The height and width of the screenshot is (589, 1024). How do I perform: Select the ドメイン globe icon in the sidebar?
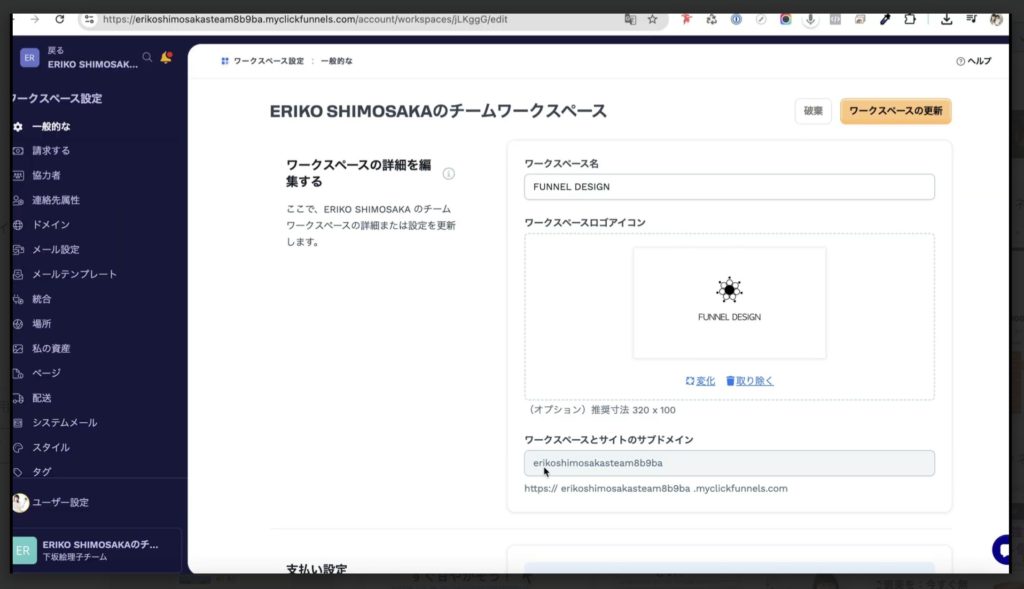[17, 225]
